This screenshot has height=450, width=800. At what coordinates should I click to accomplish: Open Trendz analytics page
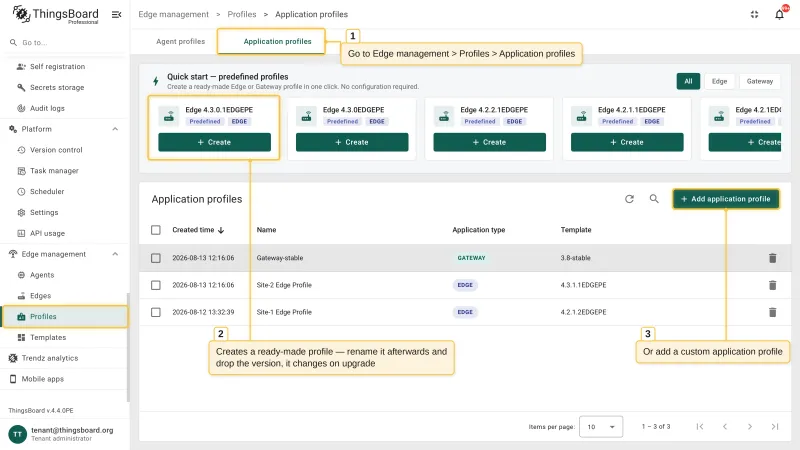49,358
